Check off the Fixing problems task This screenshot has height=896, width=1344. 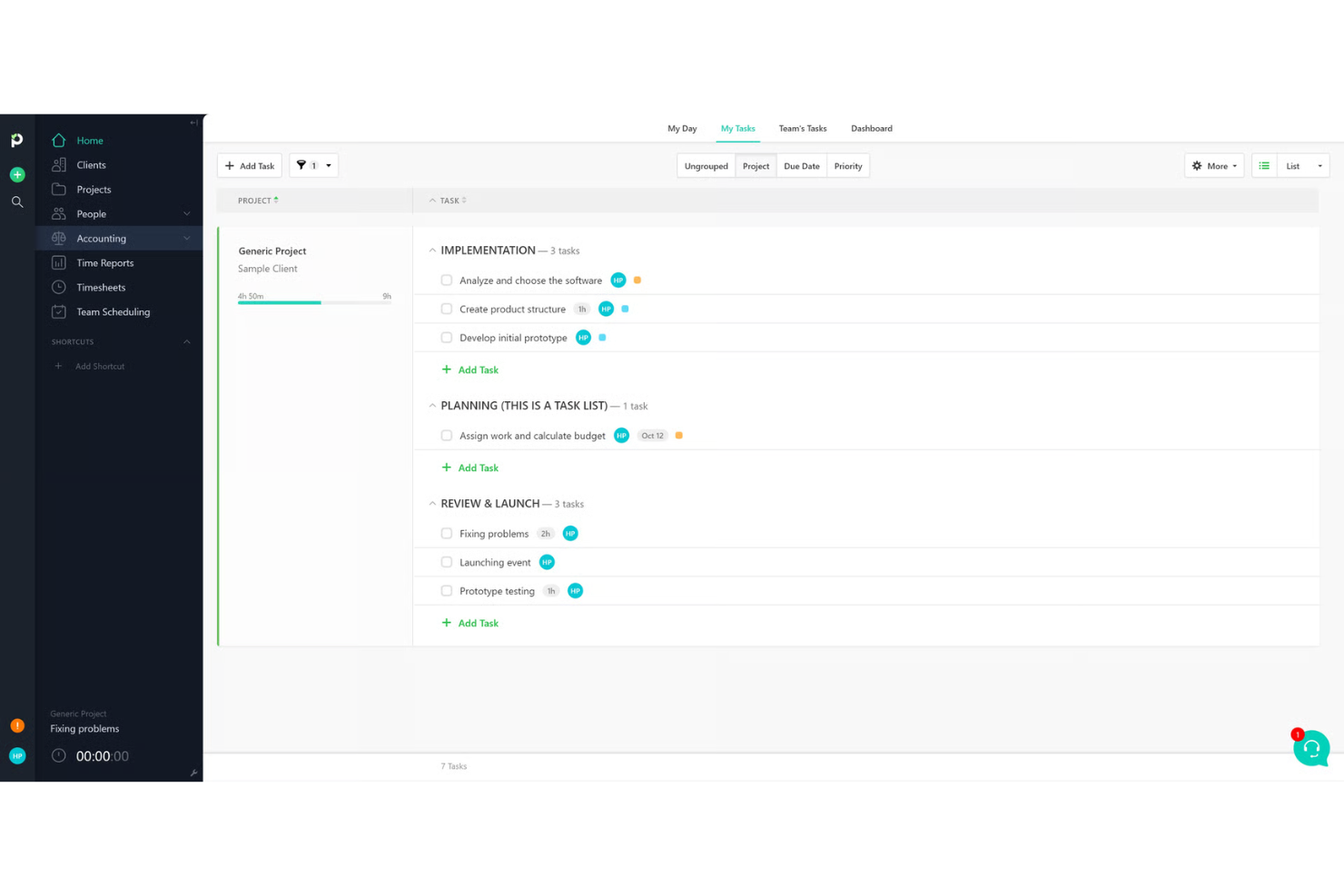point(446,533)
